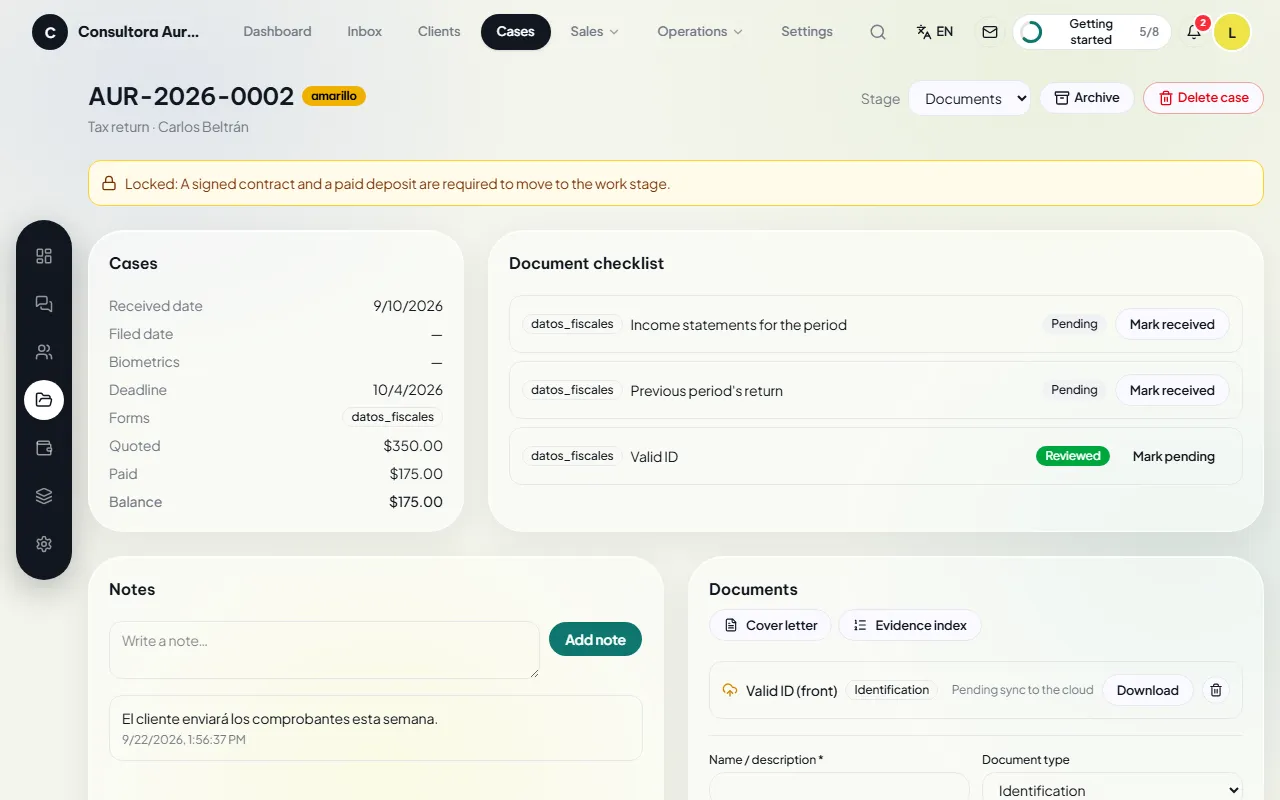Open the stacked layers icon in the sidebar
Image resolution: width=1280 pixels, height=800 pixels.
pos(44,496)
